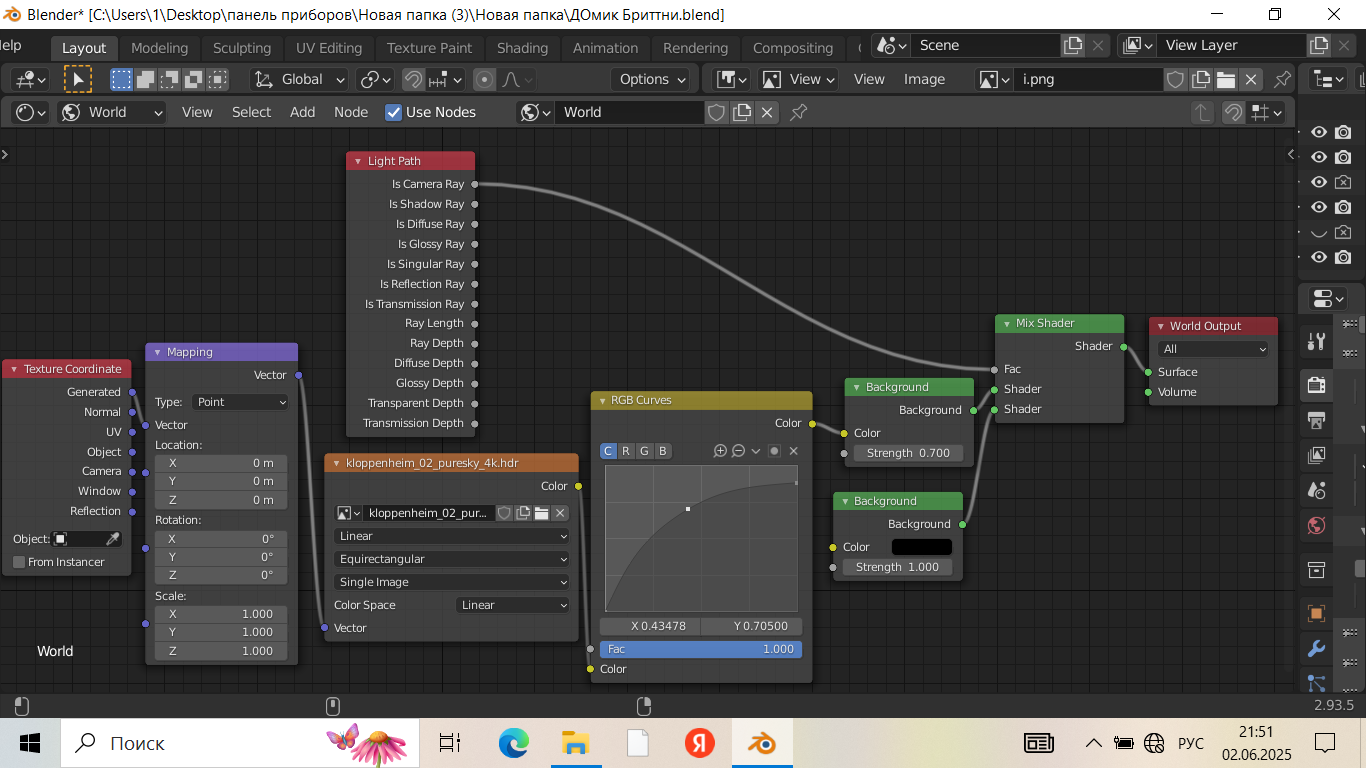Open World properties tab in sidebar

pyautogui.click(x=1316, y=525)
